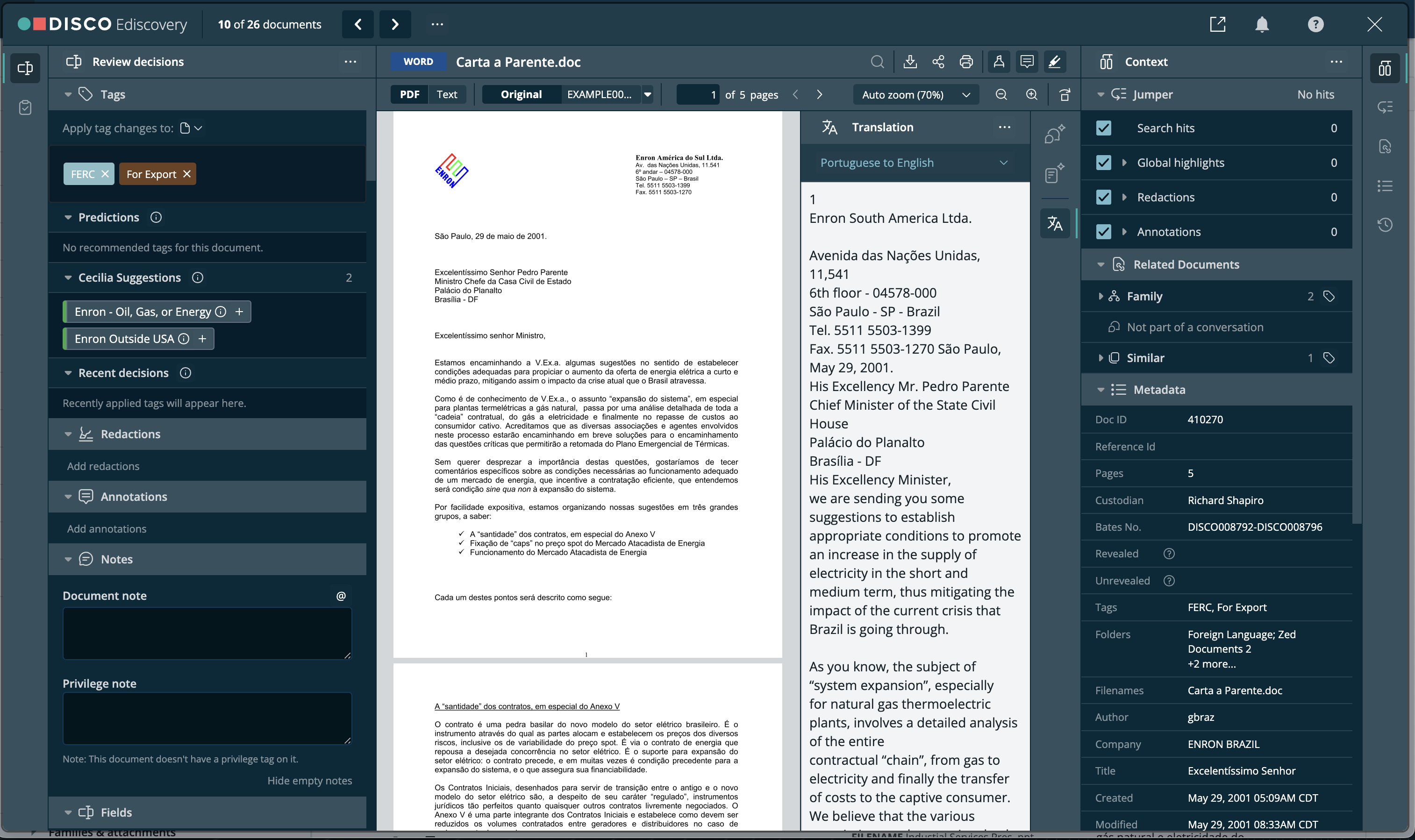Select the highlighter tool
Screen dimensions: 1415x840
click(x=1054, y=62)
